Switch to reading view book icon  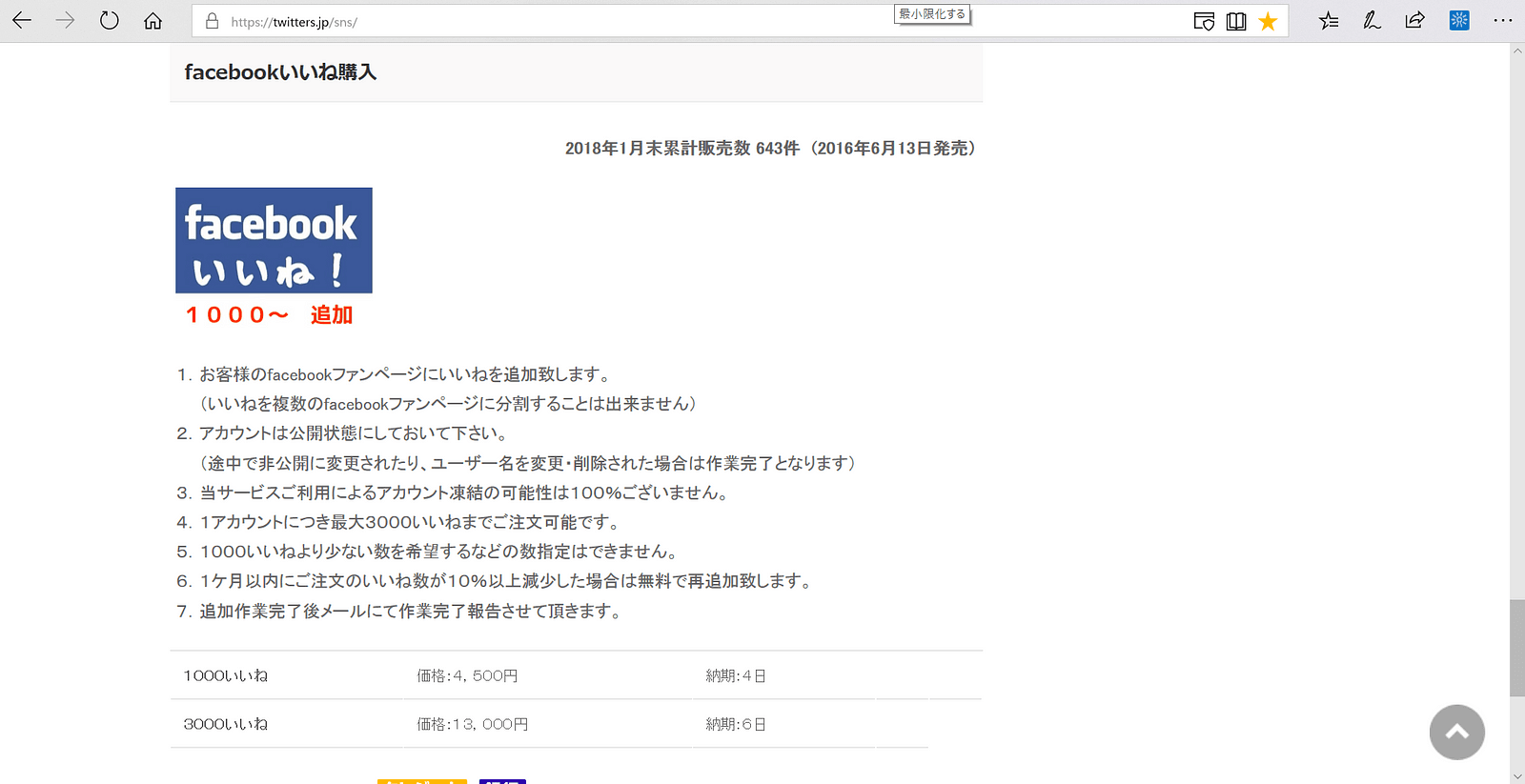click(1236, 21)
